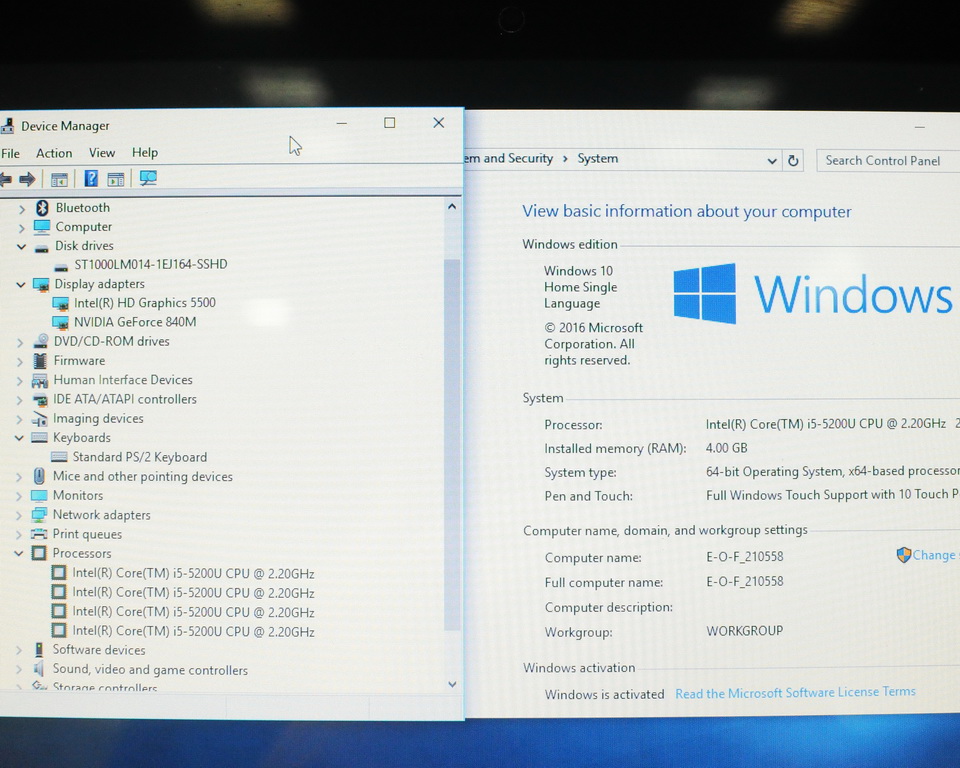
Task: Open the Action menu
Action: 54,153
